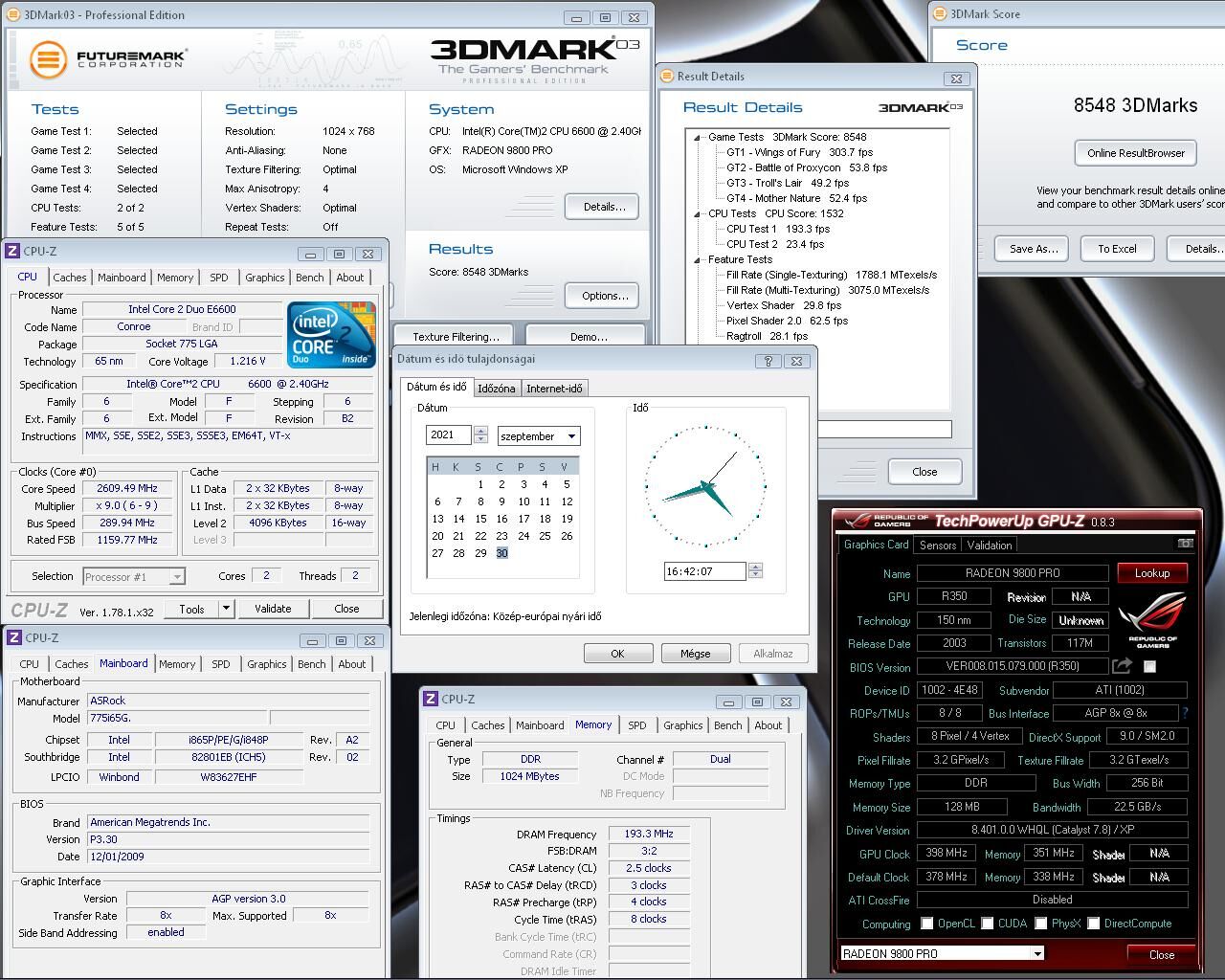Click the Texture Filtering... button
1225x980 pixels.
(x=456, y=336)
